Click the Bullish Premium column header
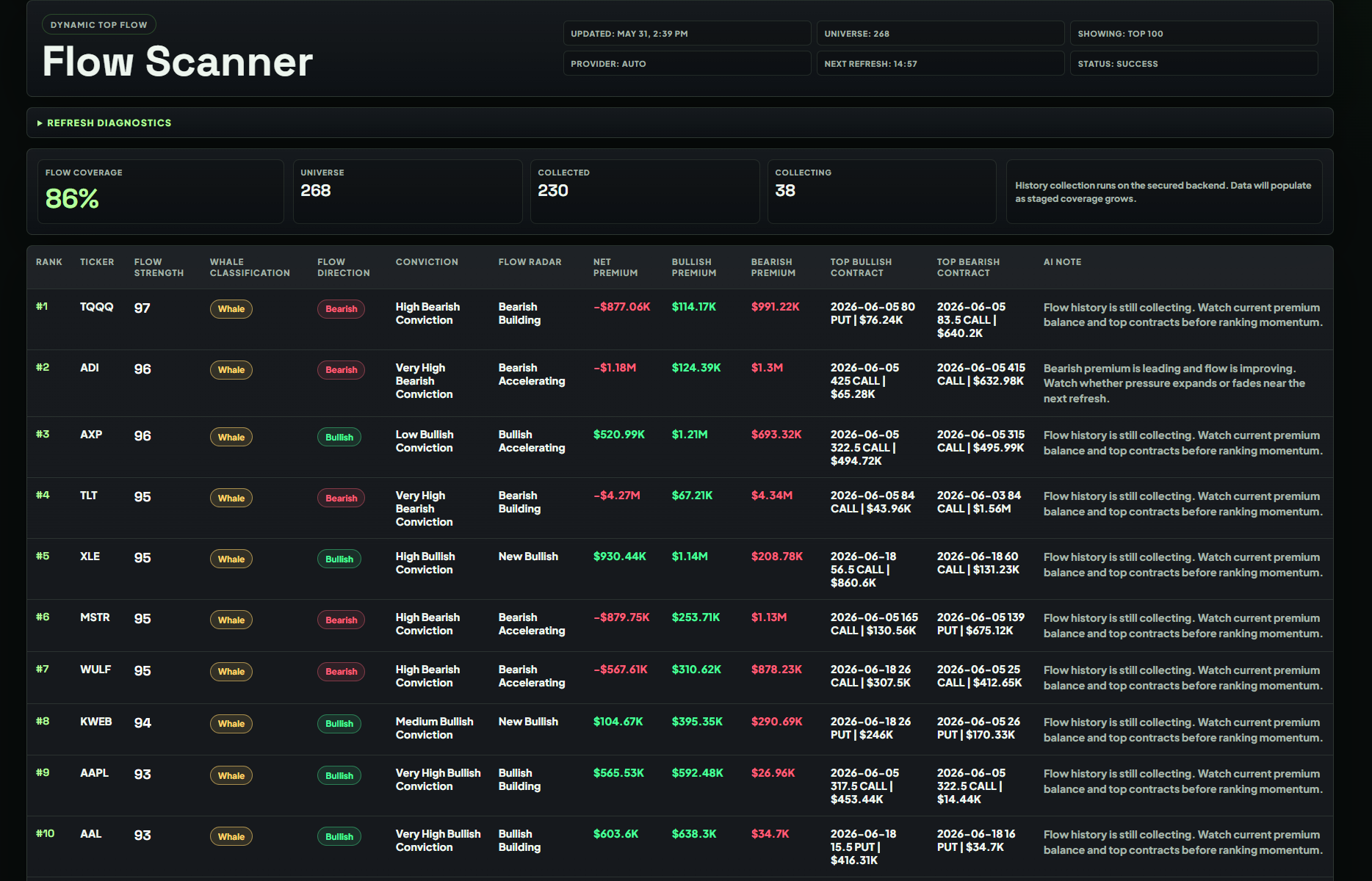The height and width of the screenshot is (881, 1372). (694, 267)
